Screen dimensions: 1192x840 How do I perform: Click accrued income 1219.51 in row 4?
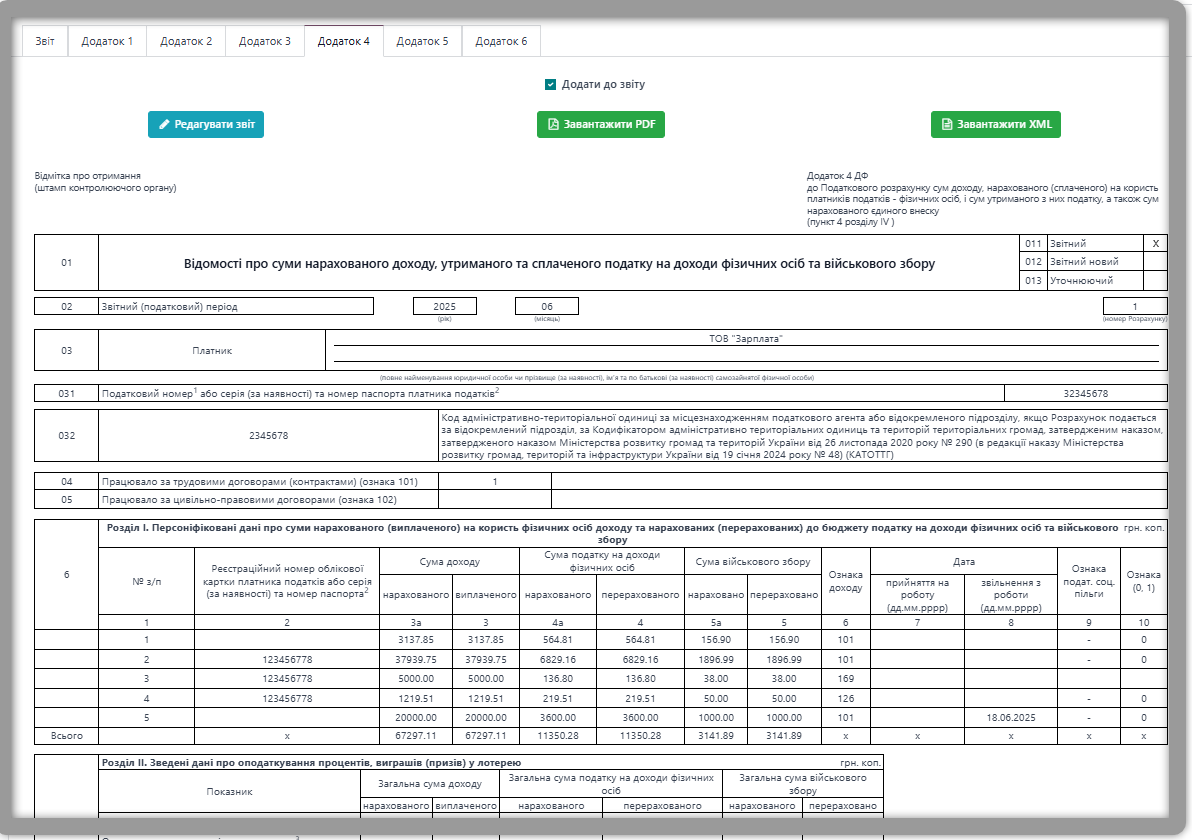(x=416, y=699)
